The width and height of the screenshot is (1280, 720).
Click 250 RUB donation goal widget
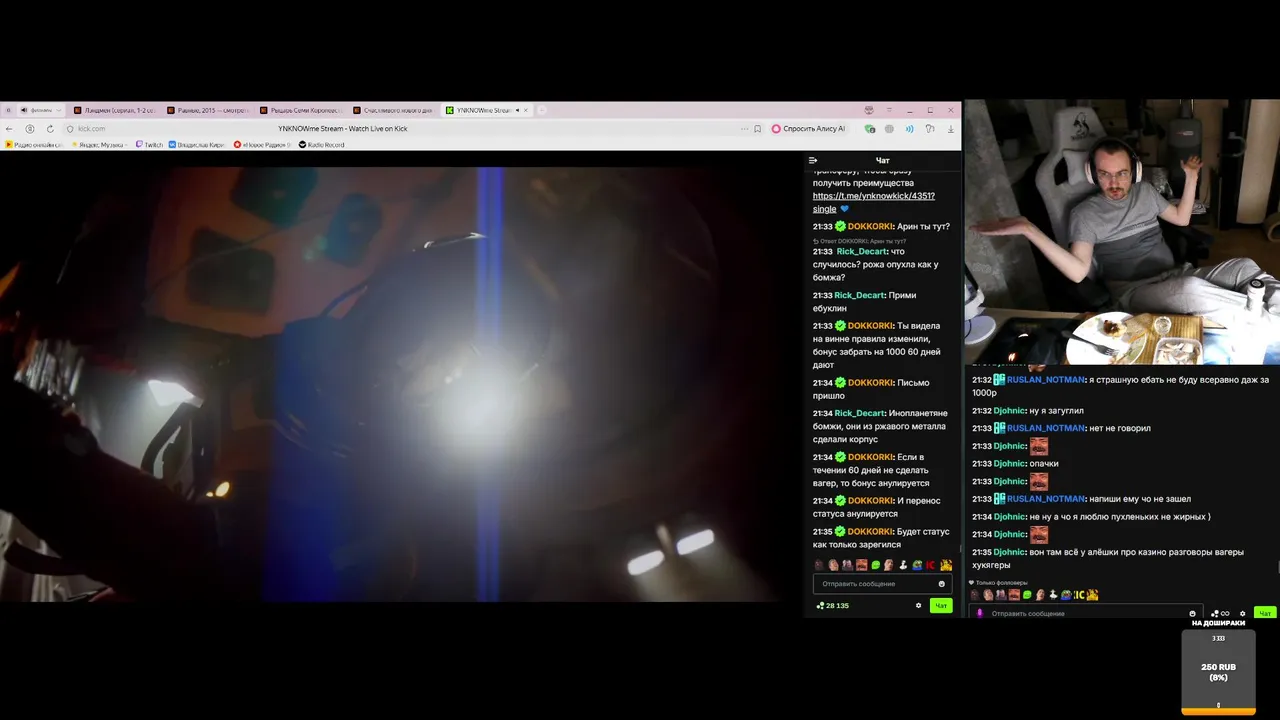(x=1218, y=672)
